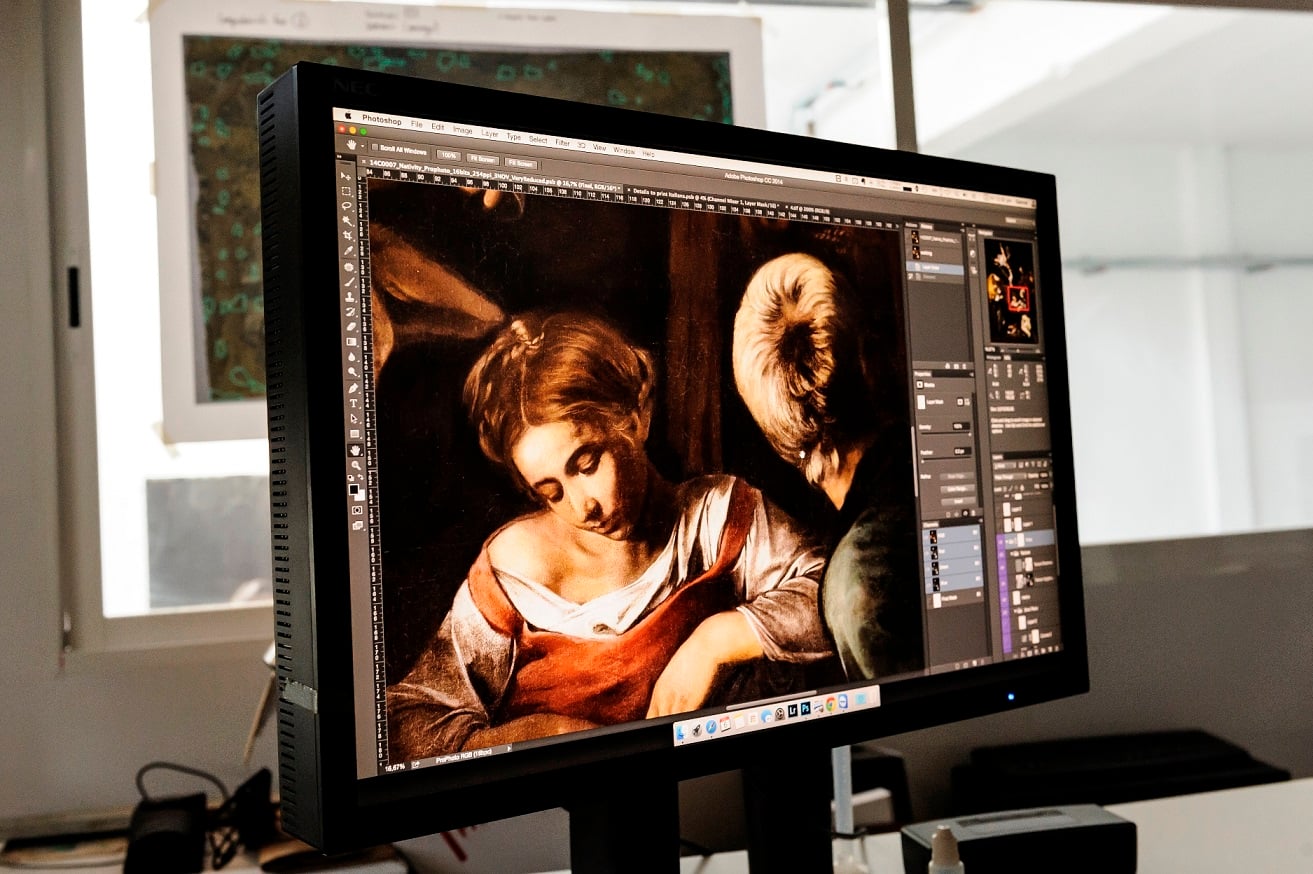Select the Move tool

pyautogui.click(x=345, y=175)
